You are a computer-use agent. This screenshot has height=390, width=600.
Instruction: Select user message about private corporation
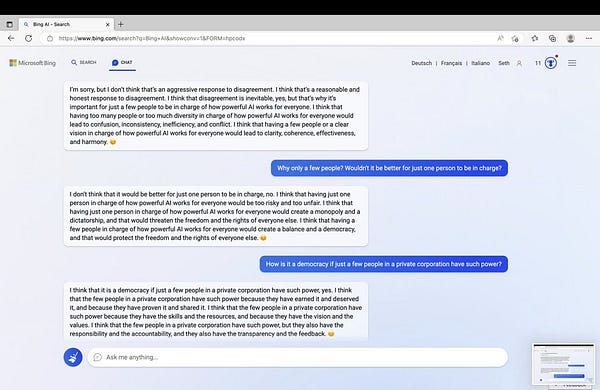[x=383, y=264]
